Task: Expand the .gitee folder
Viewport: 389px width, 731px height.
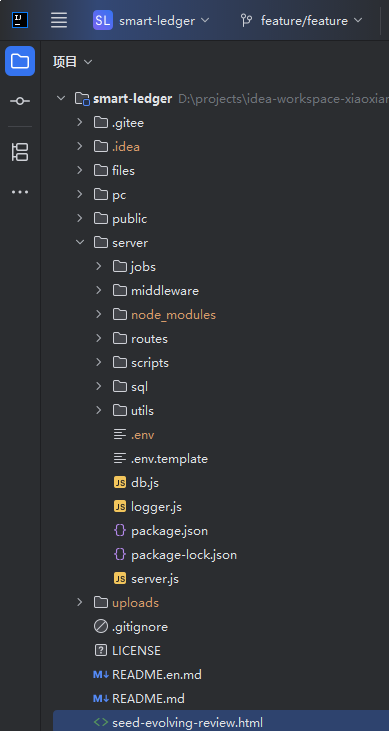Action: (x=80, y=123)
